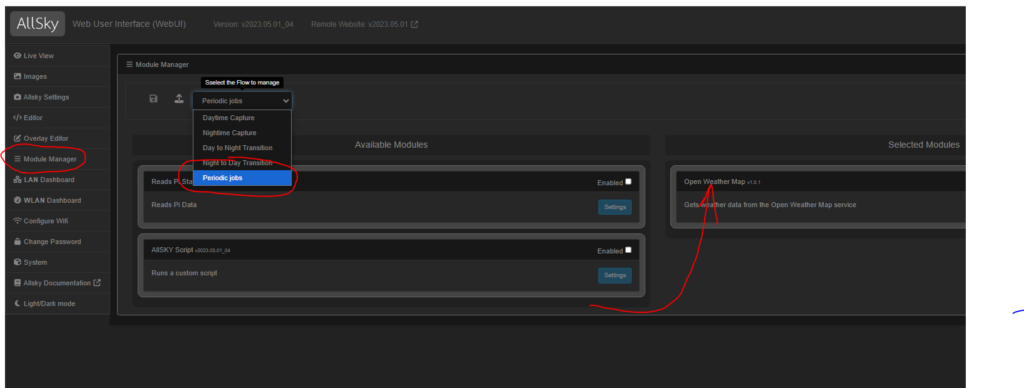The image size is (1024, 388).
Task: Open Settings for Reads Pi Data module
Action: [615, 207]
